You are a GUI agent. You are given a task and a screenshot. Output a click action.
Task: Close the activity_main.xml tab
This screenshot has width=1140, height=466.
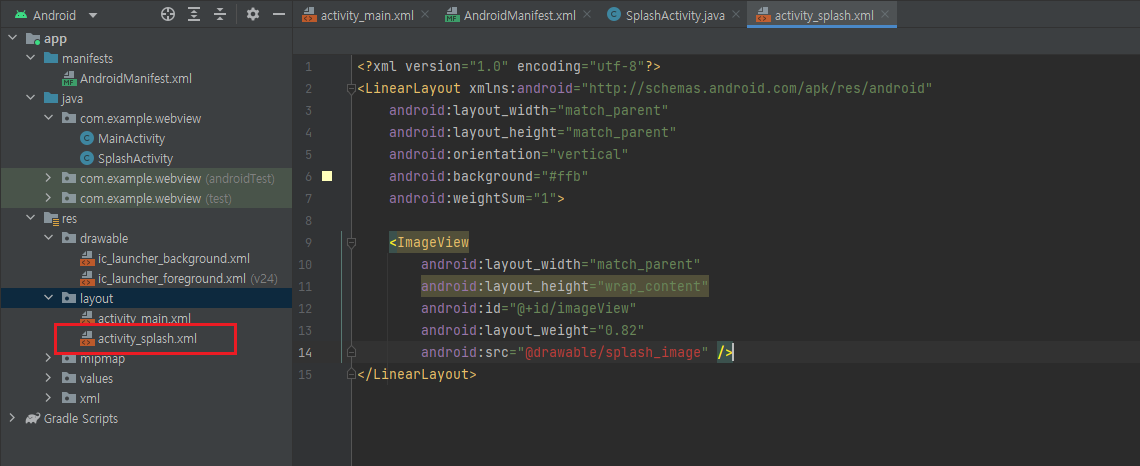pos(425,15)
